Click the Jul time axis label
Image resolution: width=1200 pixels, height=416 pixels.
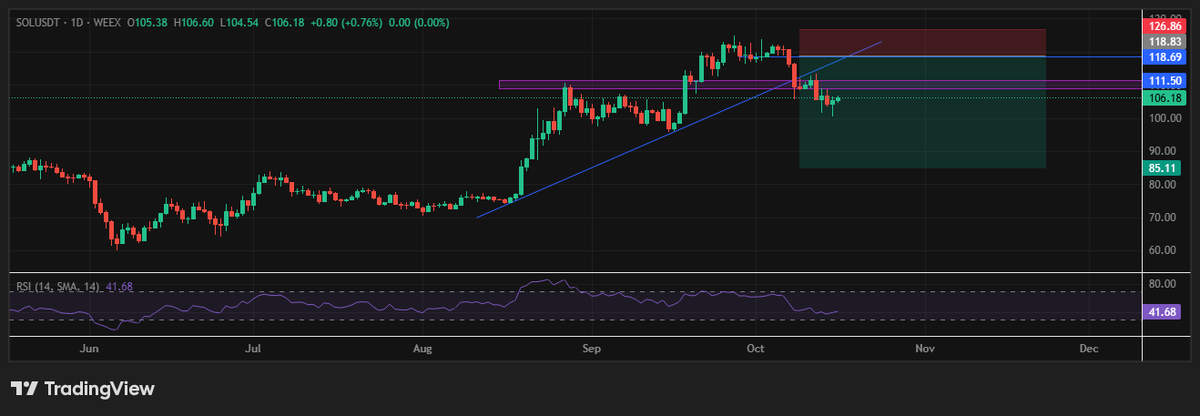[x=253, y=349]
